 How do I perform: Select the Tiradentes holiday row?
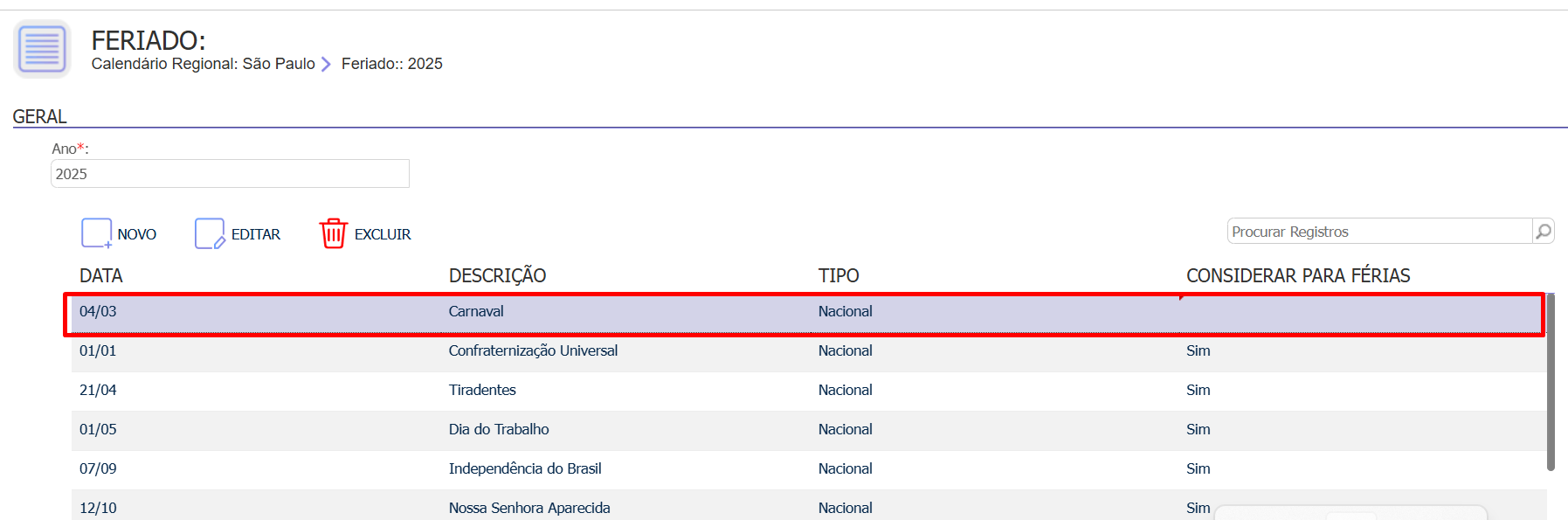click(x=808, y=391)
